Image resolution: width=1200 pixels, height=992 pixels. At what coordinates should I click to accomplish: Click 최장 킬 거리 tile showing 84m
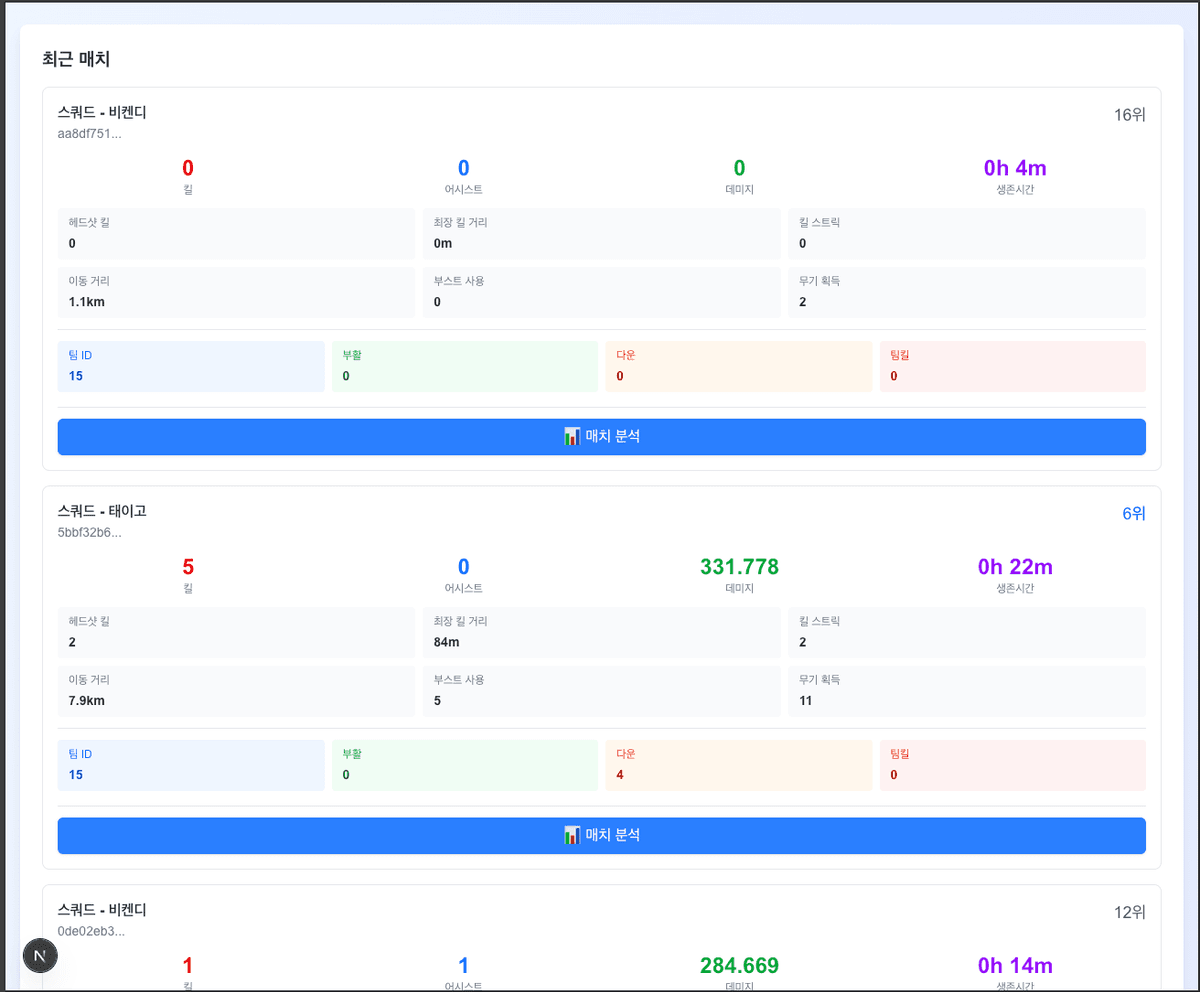pos(601,632)
